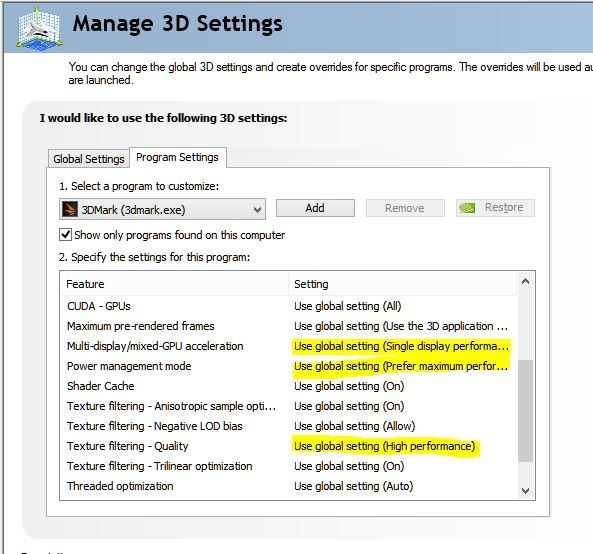This screenshot has height=554, width=593.
Task: Click the Remove button
Action: (x=405, y=208)
